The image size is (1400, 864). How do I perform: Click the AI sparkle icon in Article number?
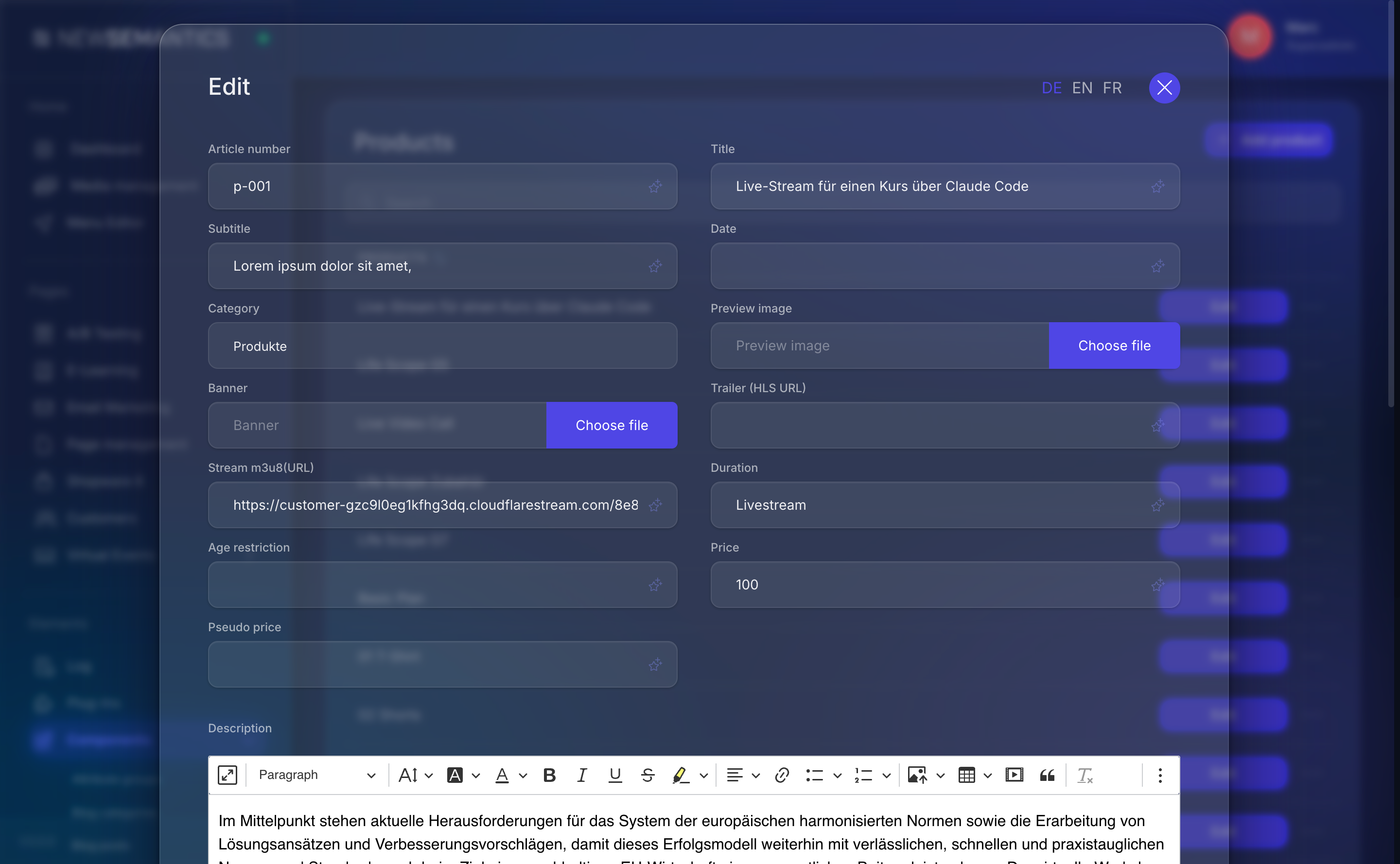(x=655, y=186)
